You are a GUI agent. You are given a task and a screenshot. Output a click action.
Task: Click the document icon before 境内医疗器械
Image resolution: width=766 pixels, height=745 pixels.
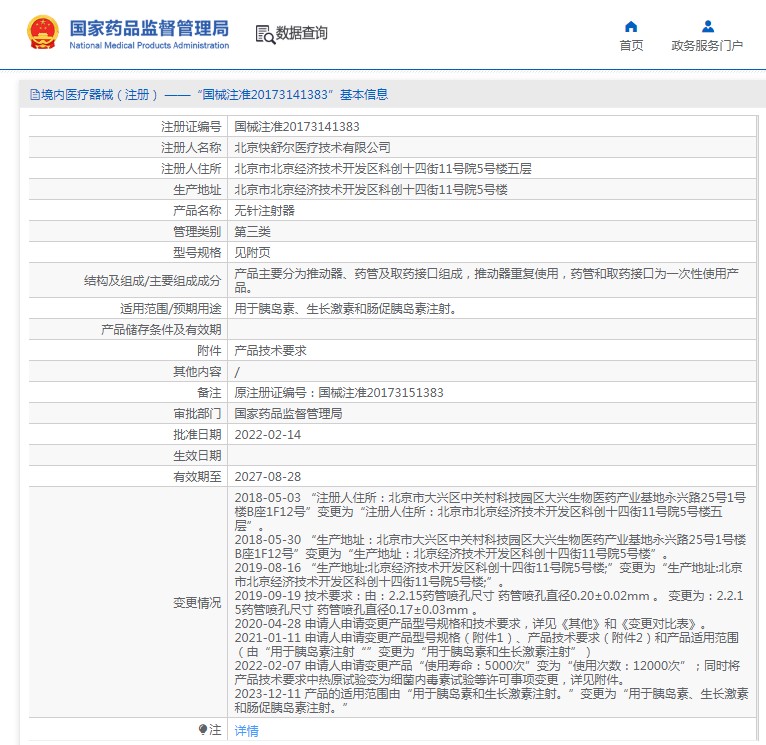pyautogui.click(x=35, y=95)
